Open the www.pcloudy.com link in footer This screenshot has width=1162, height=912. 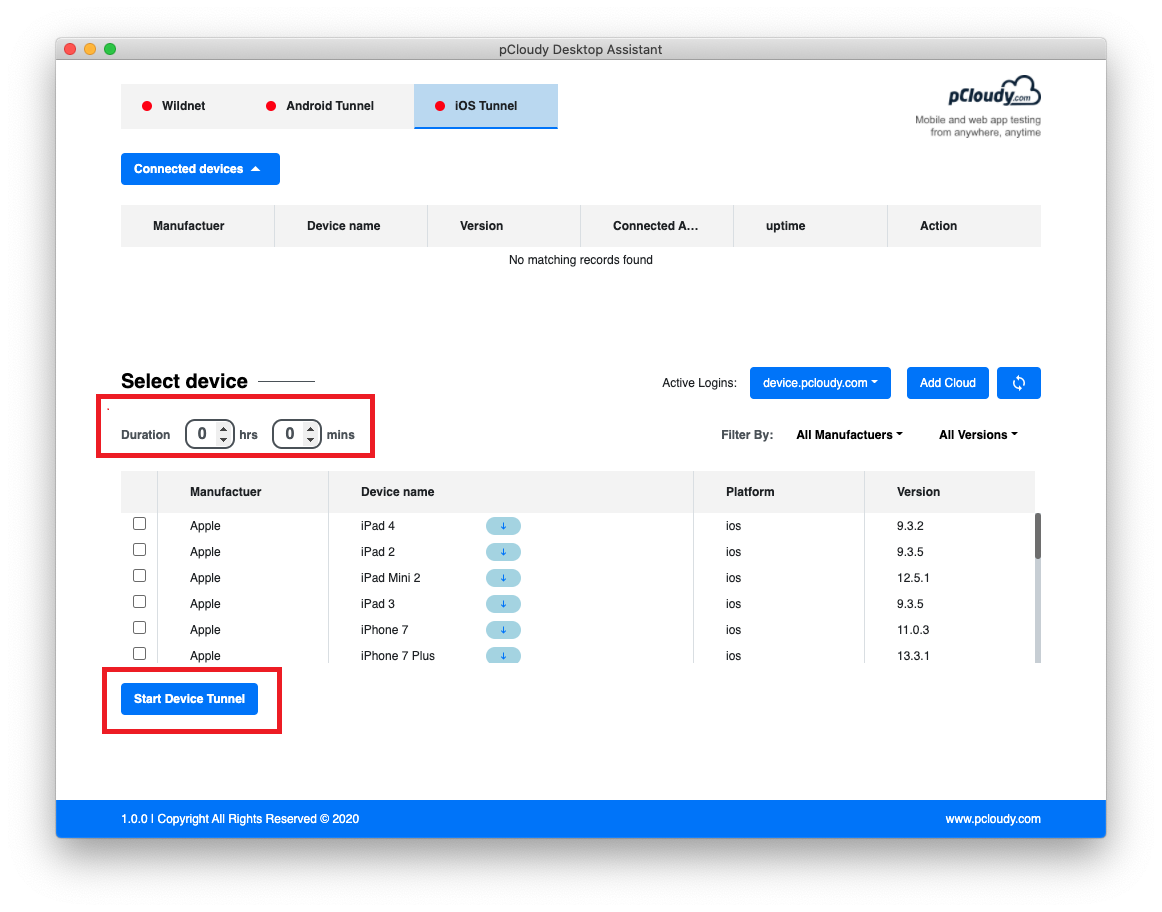click(x=992, y=819)
